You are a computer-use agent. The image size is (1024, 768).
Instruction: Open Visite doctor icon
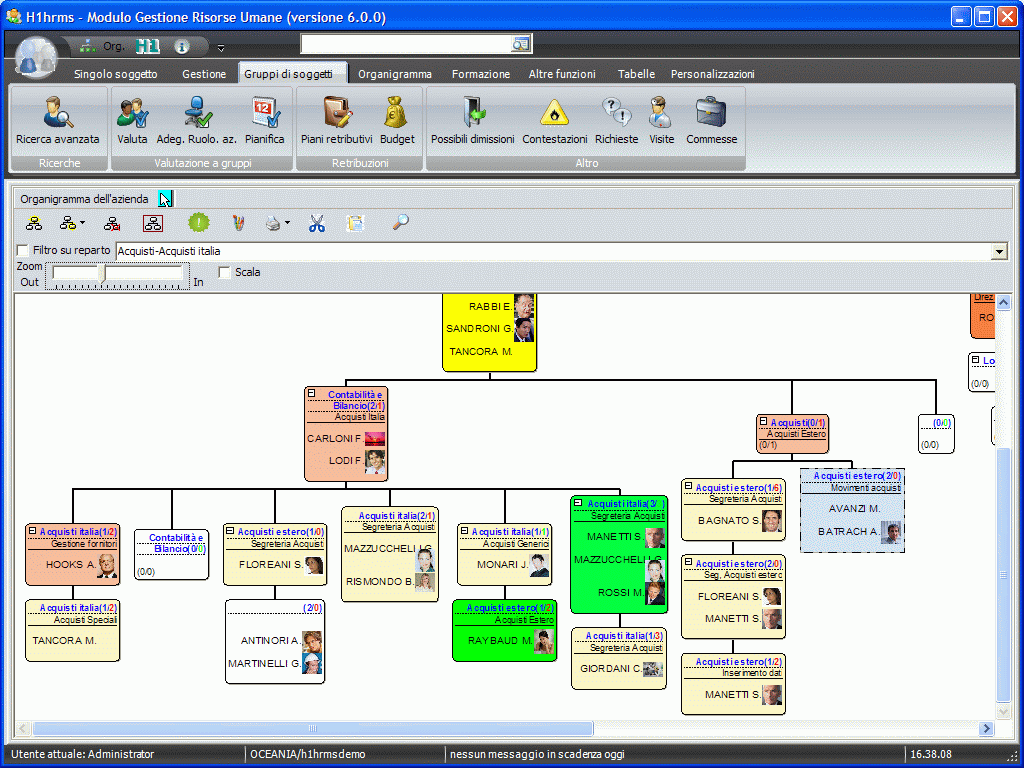(x=661, y=120)
